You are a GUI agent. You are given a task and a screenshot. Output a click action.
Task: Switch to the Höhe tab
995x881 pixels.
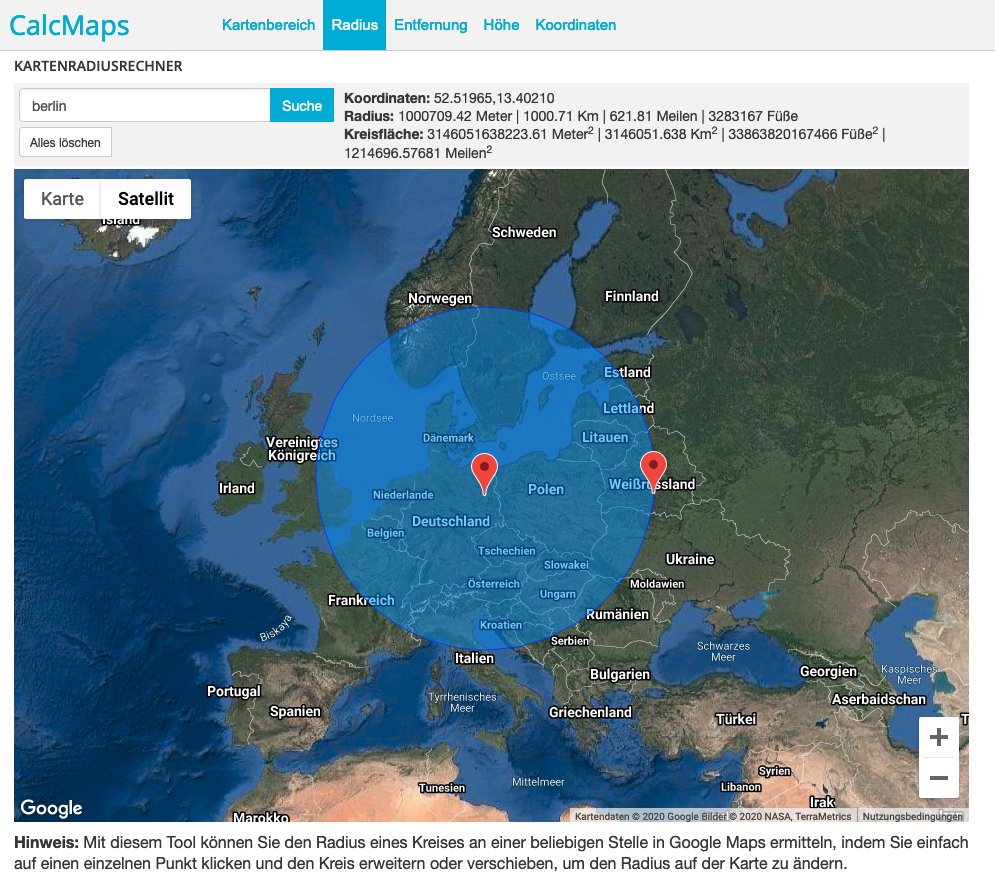500,25
